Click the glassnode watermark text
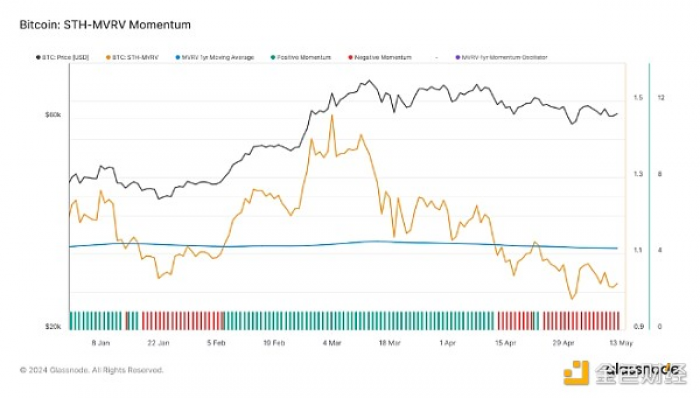The image size is (700, 398). coord(642,370)
